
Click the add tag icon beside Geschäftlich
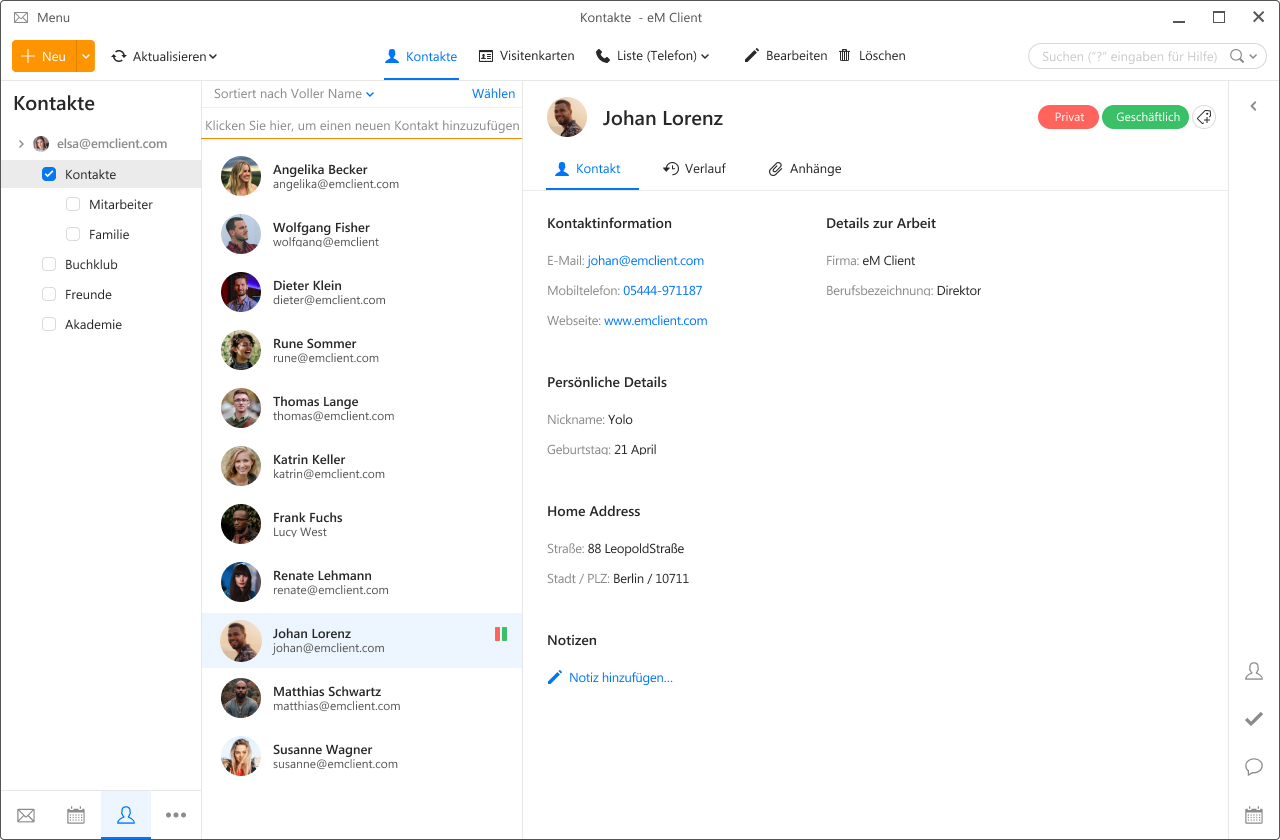pos(1205,117)
